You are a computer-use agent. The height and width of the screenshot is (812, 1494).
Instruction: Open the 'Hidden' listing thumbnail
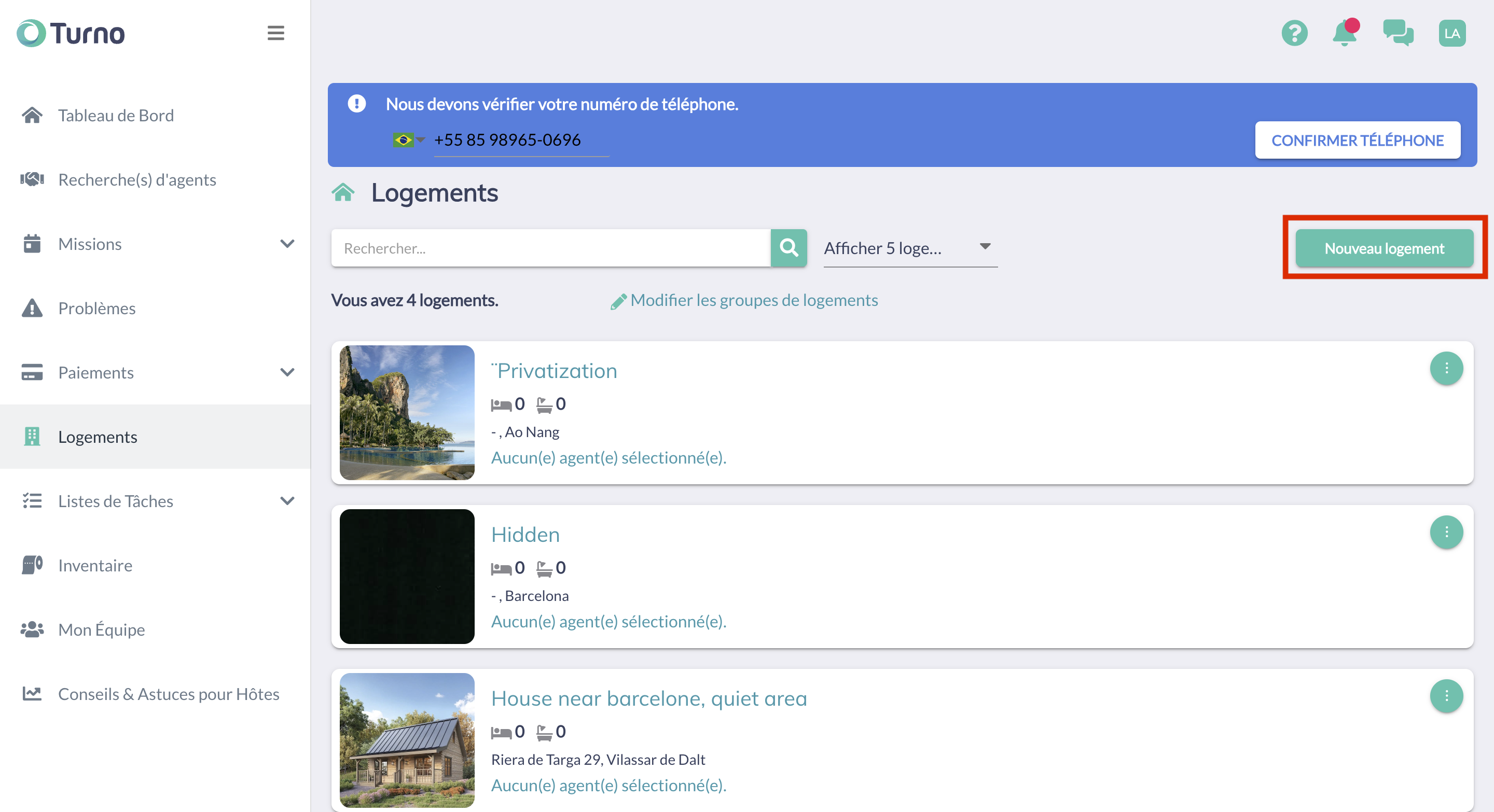407,577
